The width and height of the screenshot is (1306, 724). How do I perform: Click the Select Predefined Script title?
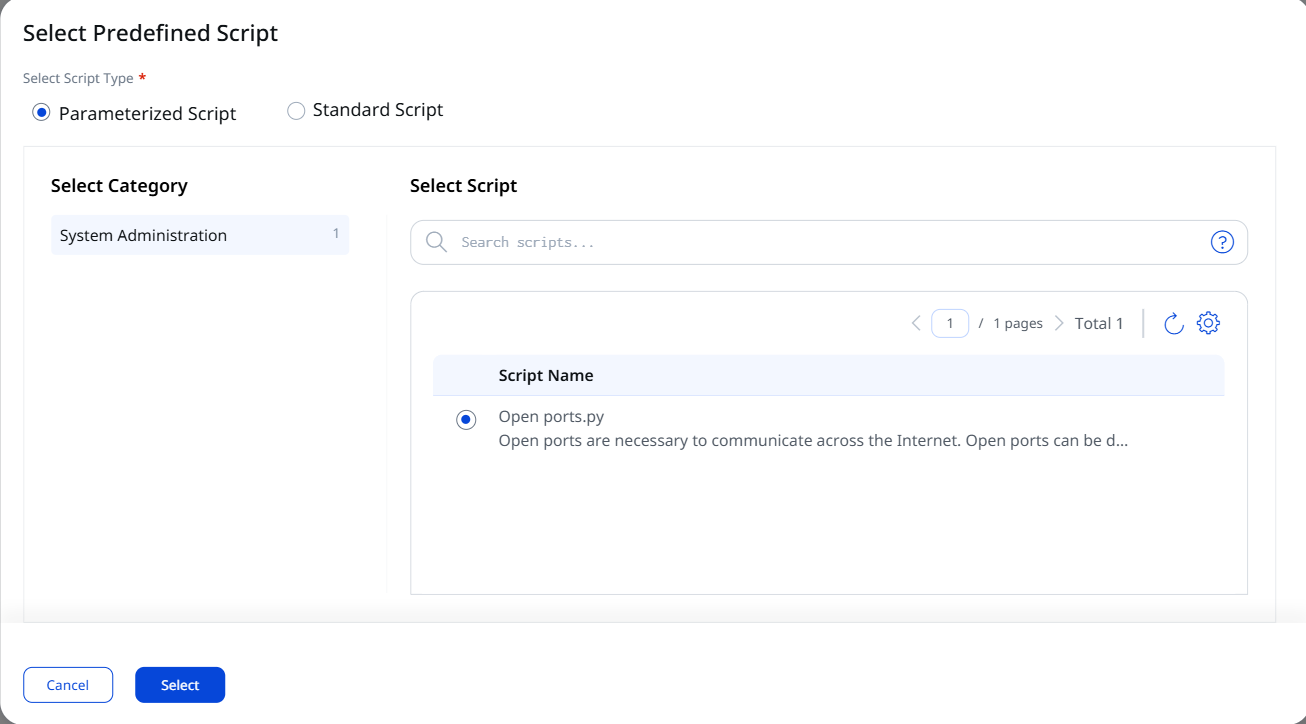(150, 33)
